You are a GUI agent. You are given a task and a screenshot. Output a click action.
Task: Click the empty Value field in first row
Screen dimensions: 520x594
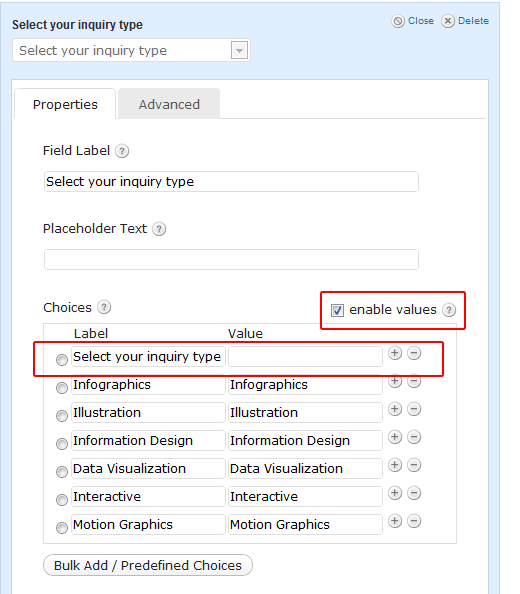(x=305, y=356)
